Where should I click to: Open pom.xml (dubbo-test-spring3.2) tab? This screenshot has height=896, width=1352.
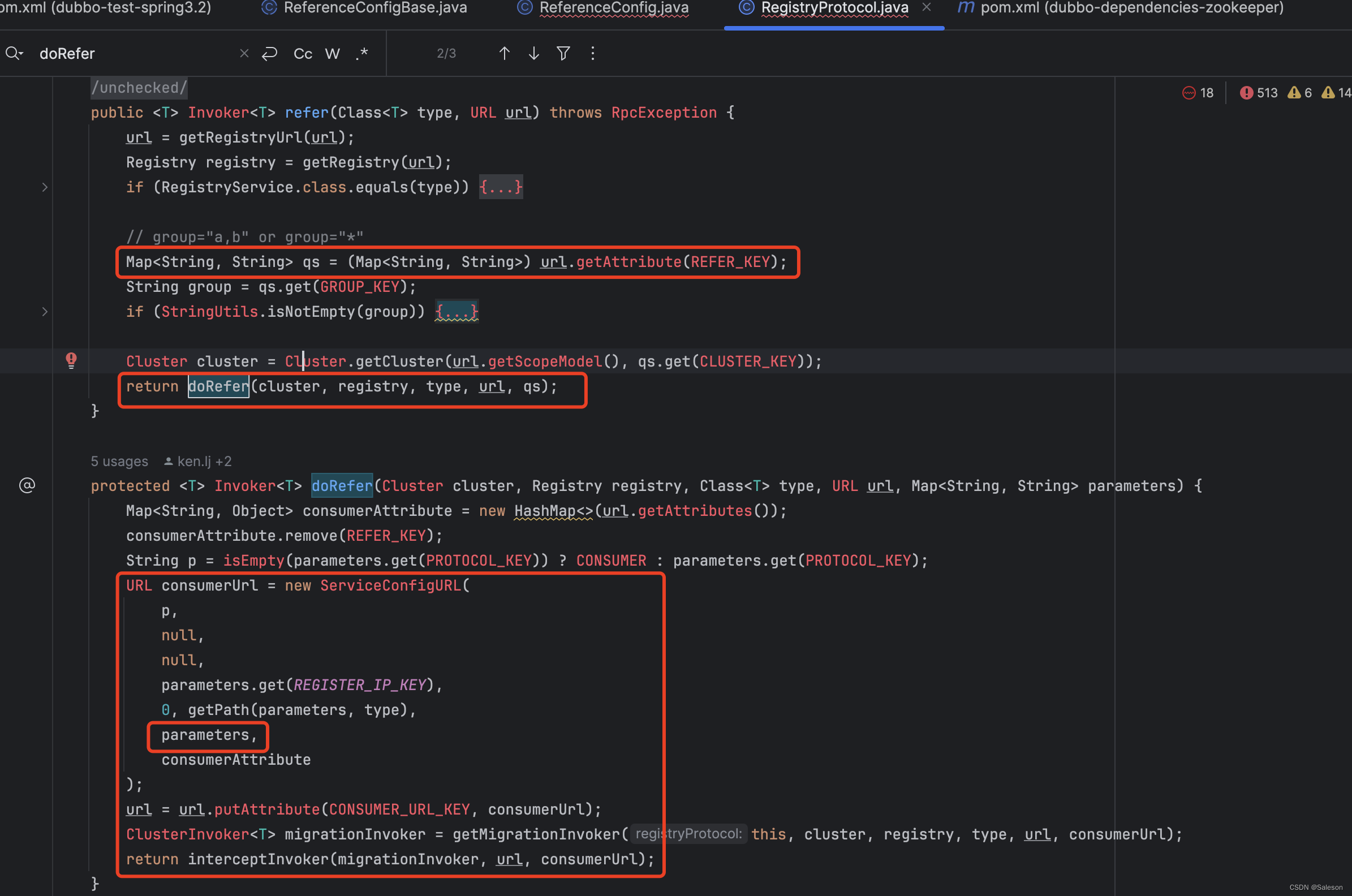[105, 8]
